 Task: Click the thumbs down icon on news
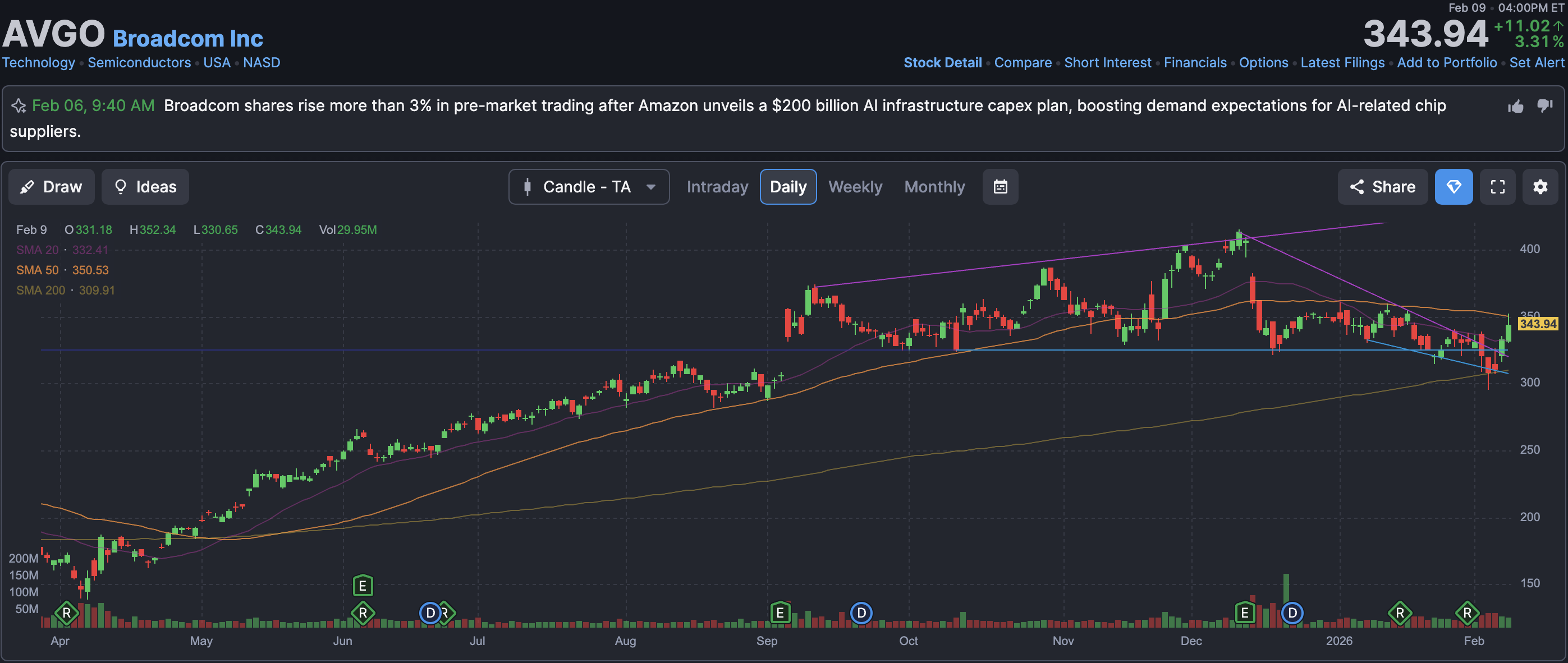click(x=1545, y=106)
